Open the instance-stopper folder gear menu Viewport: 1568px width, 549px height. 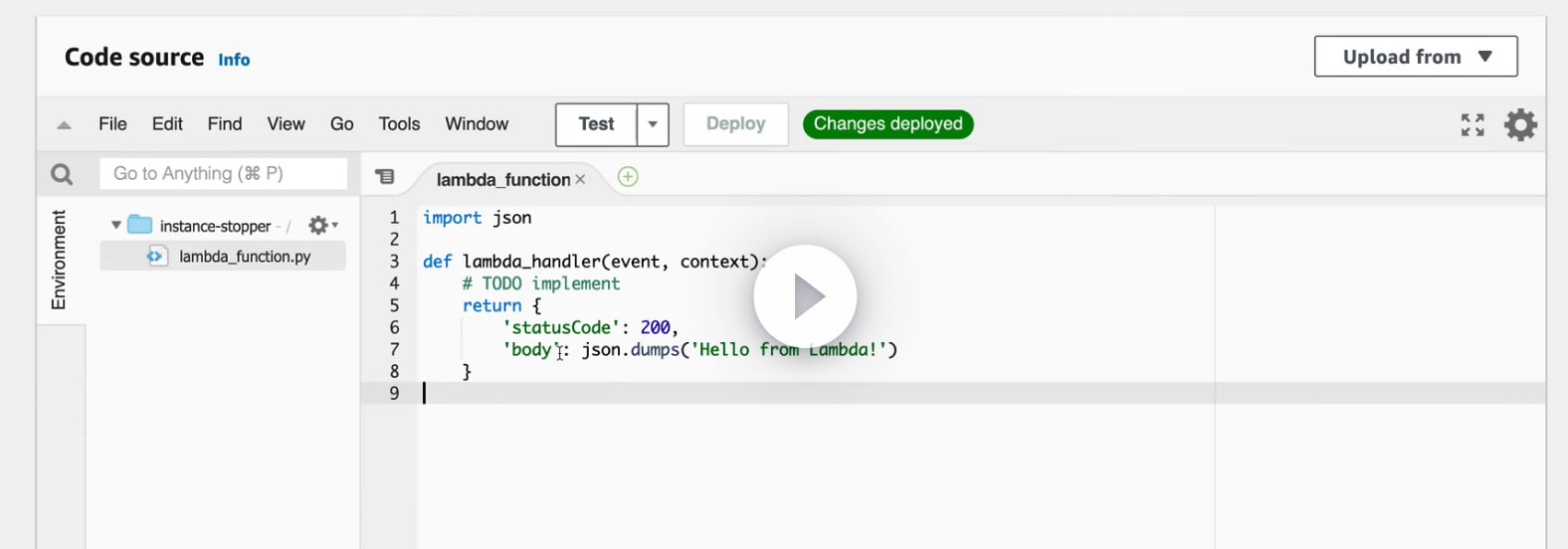click(321, 226)
